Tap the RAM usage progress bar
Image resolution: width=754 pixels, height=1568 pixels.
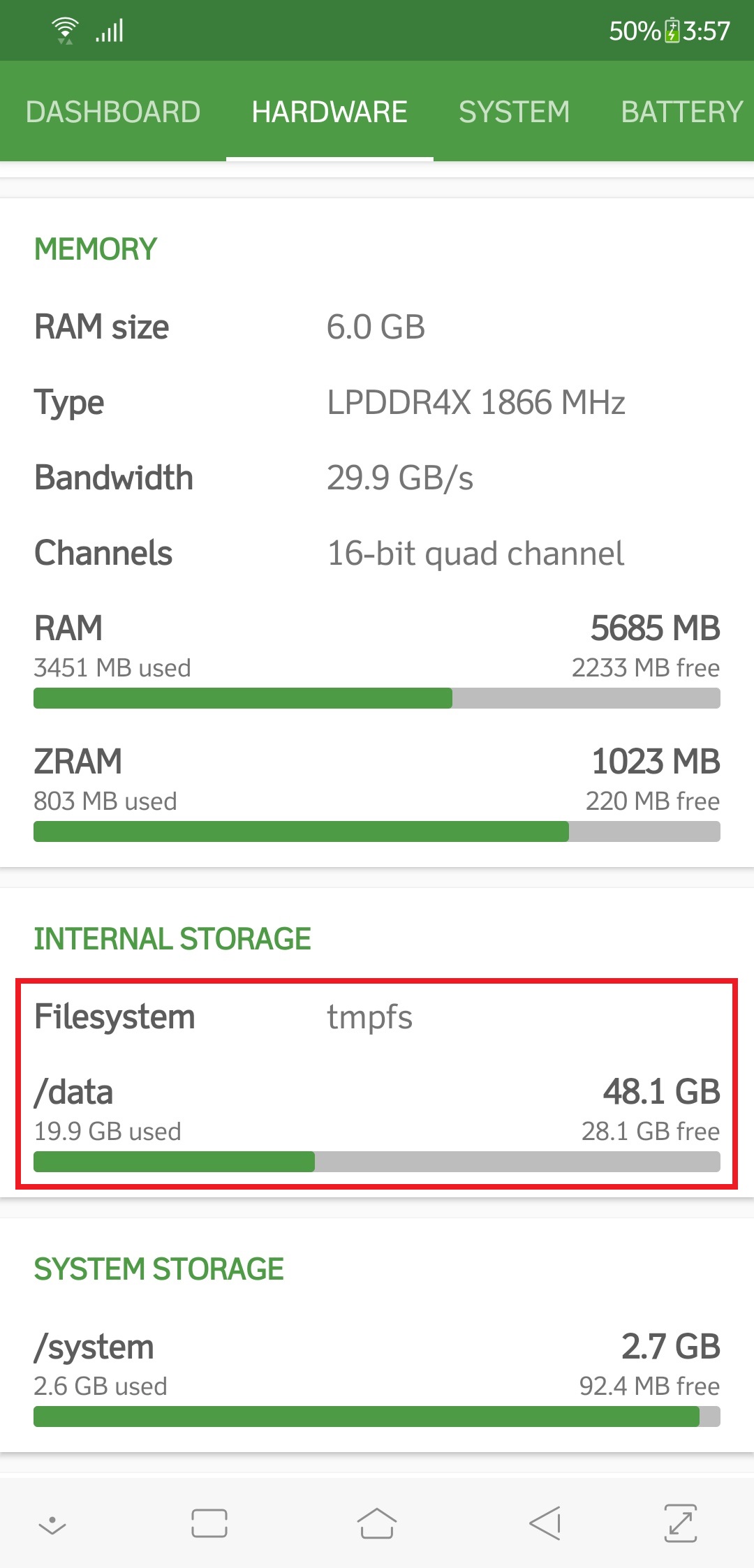point(377,698)
